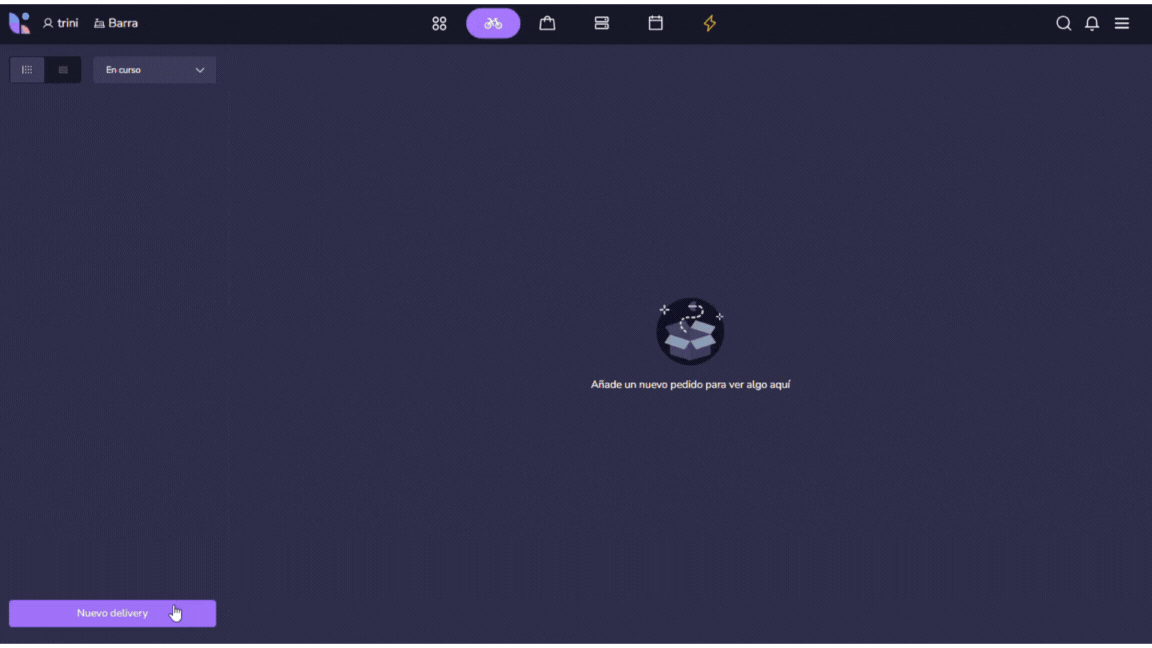Open search with magnifier icon

(x=1063, y=24)
